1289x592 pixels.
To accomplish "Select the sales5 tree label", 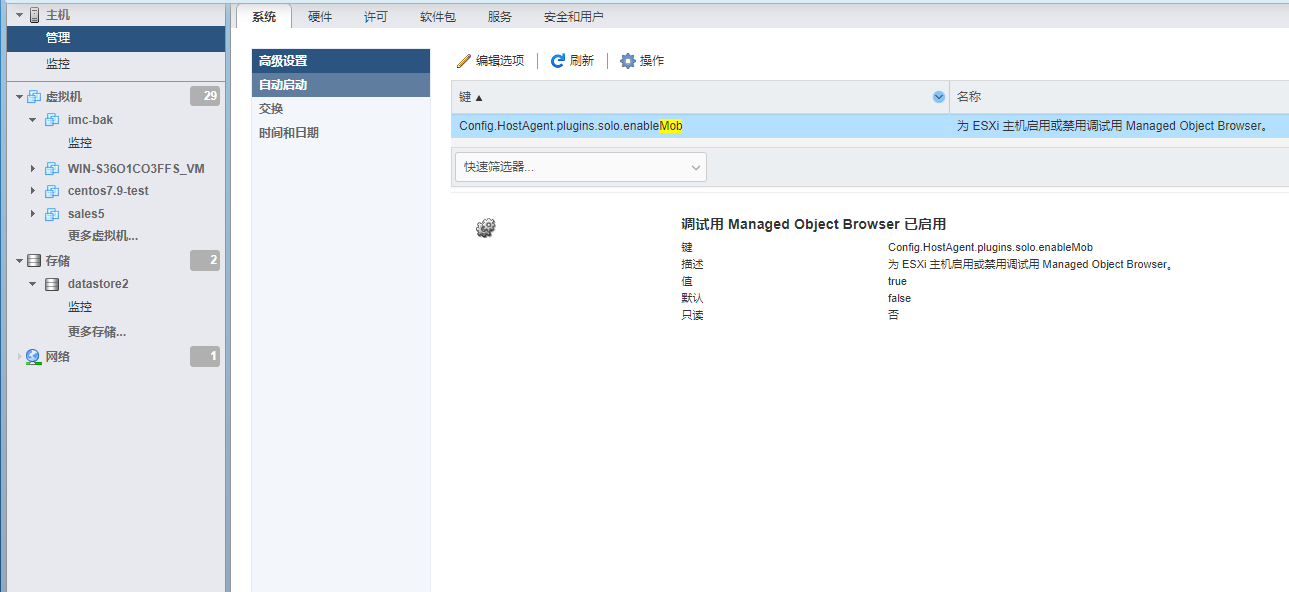I will (x=86, y=214).
